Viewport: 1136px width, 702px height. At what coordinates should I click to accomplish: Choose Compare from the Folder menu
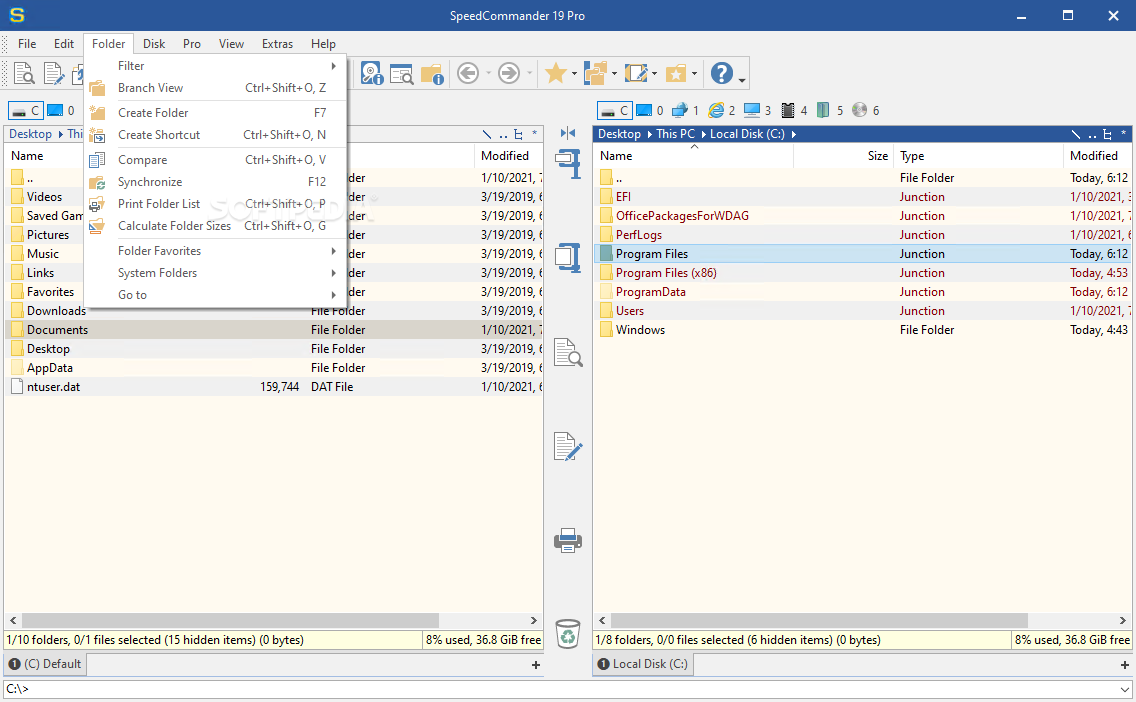coord(216,160)
